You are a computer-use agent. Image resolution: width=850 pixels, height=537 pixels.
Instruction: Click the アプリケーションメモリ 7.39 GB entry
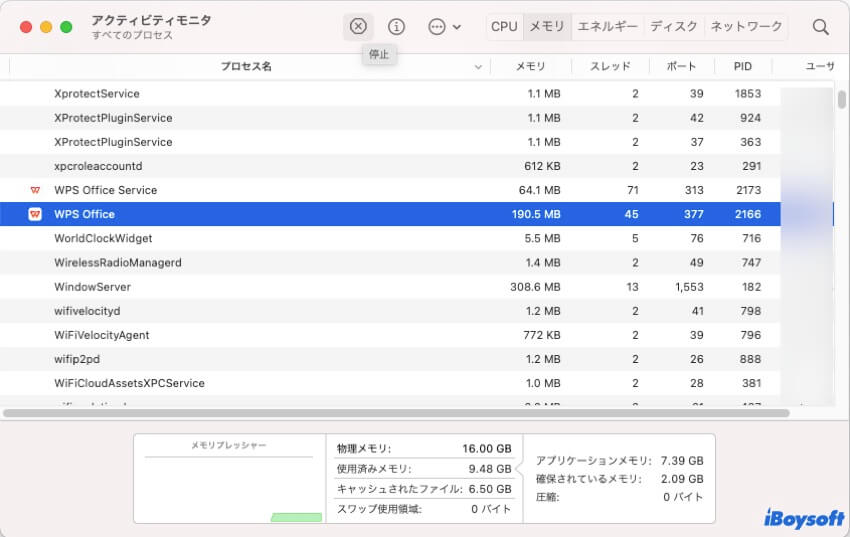pos(620,461)
